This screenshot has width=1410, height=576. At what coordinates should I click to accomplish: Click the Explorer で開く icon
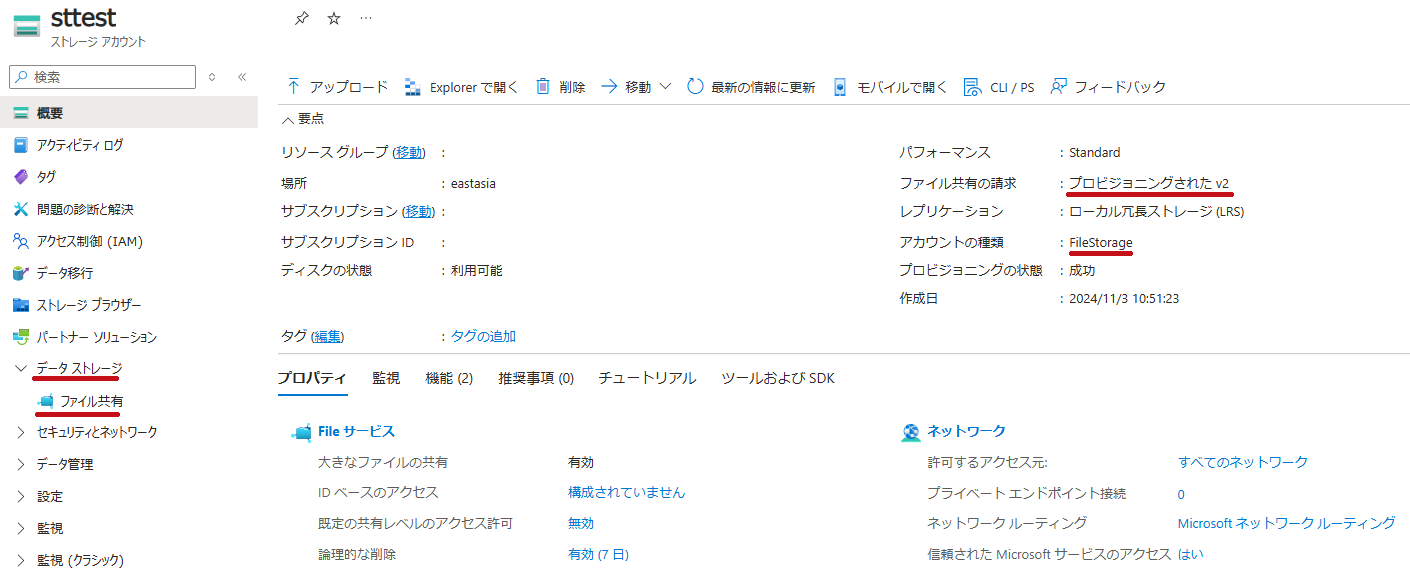click(x=413, y=87)
